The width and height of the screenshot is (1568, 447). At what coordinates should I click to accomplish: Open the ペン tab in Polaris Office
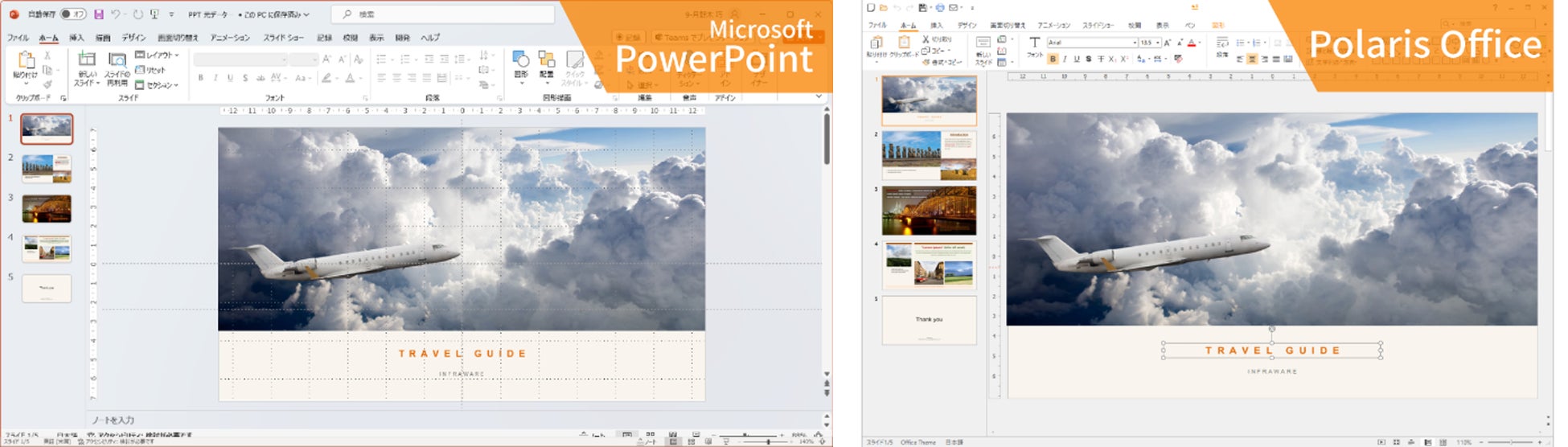coord(1190,26)
